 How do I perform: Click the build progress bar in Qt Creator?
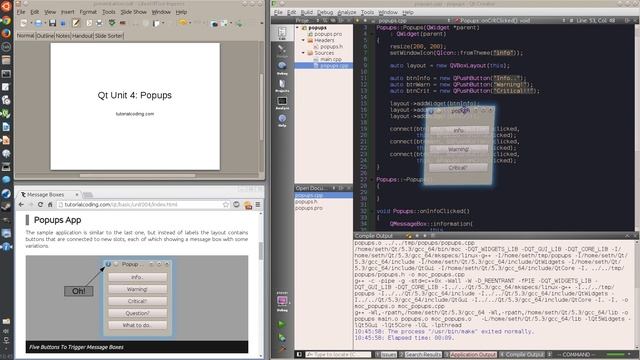pyautogui.click(x=616, y=354)
